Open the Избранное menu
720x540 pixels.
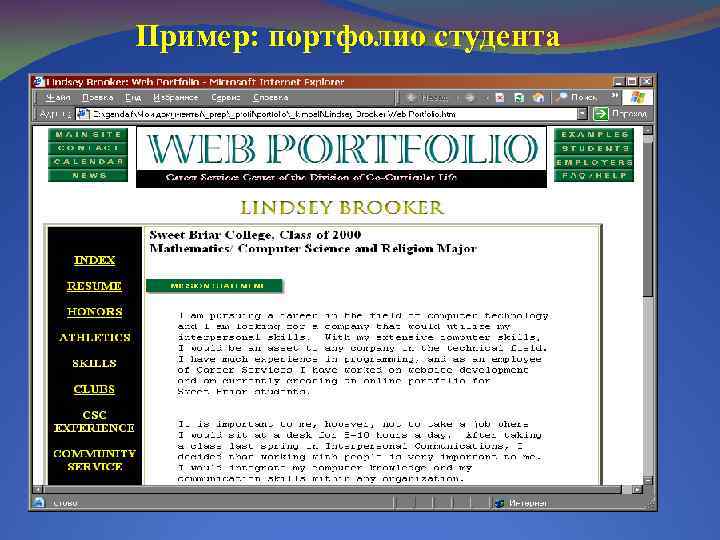point(175,98)
